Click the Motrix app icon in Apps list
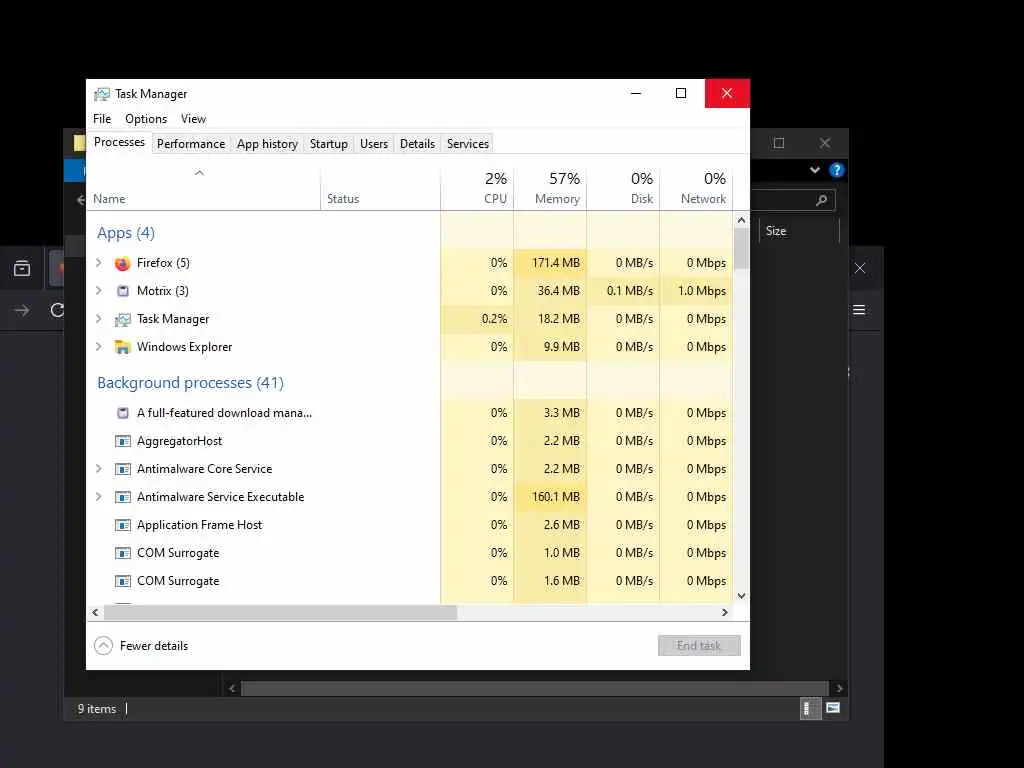 (x=122, y=291)
